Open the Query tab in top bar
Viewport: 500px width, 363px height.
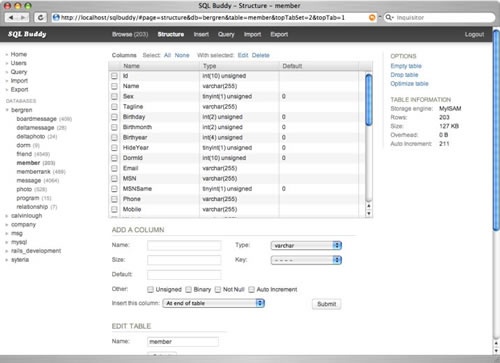(x=226, y=34)
